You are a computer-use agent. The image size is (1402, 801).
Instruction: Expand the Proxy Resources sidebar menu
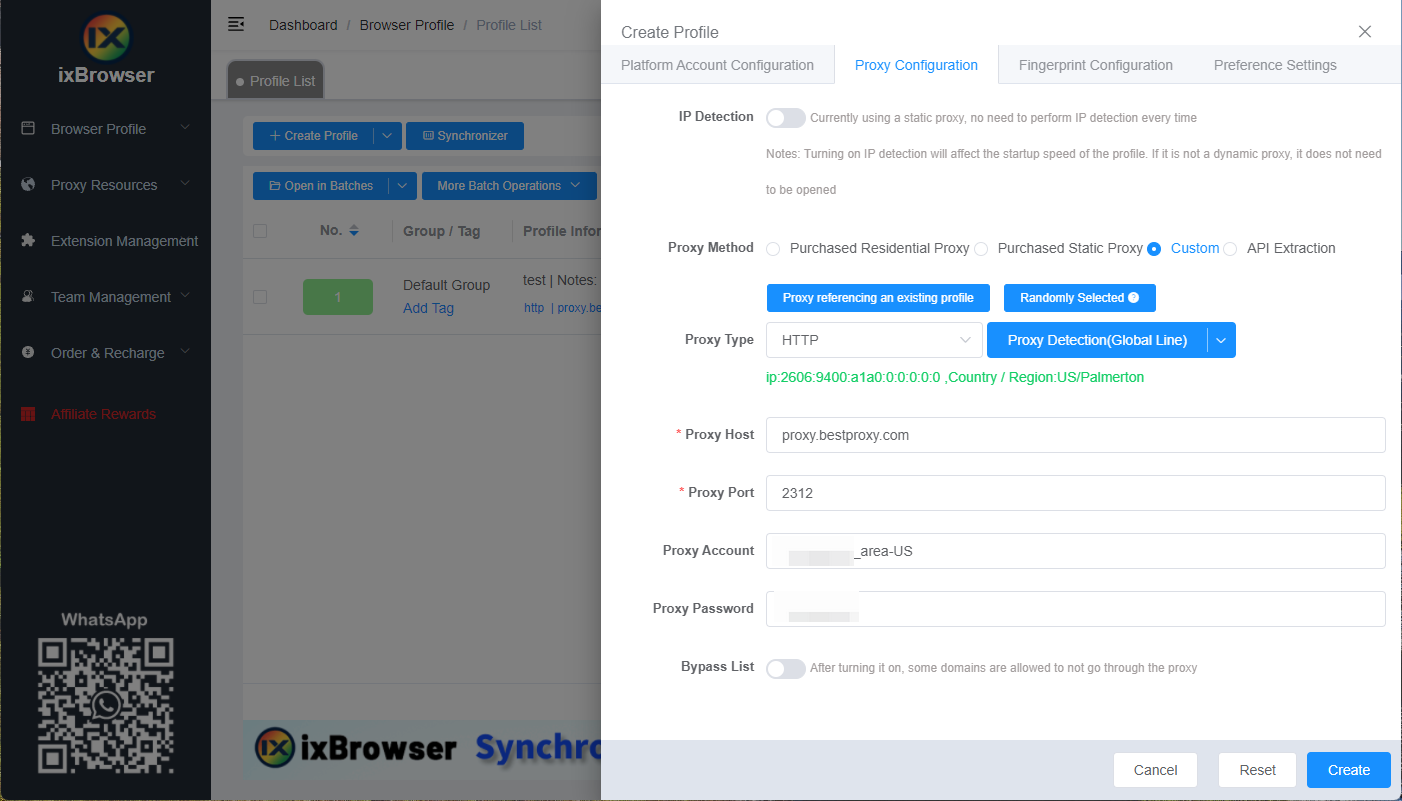click(185, 184)
